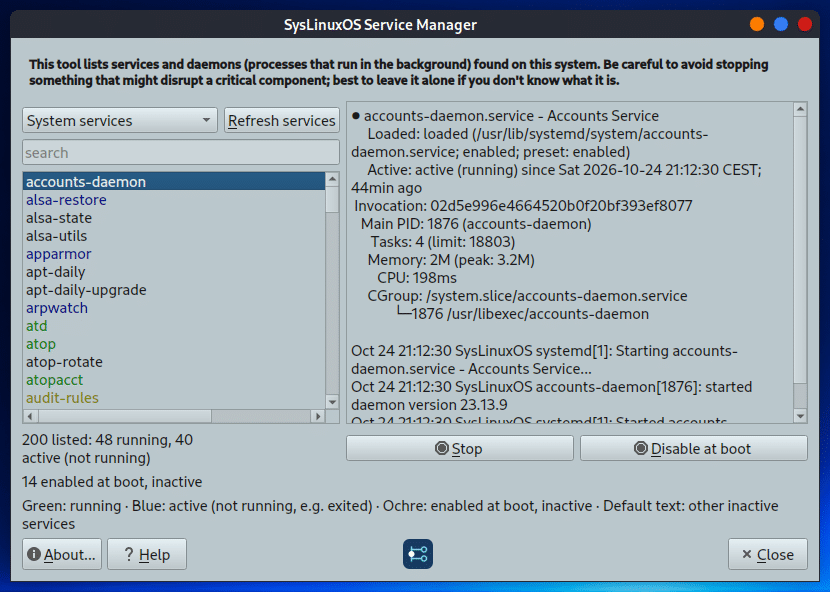The image size is (830, 592).
Task: Click the service list vertical scrollbar thumb
Action: [332, 199]
